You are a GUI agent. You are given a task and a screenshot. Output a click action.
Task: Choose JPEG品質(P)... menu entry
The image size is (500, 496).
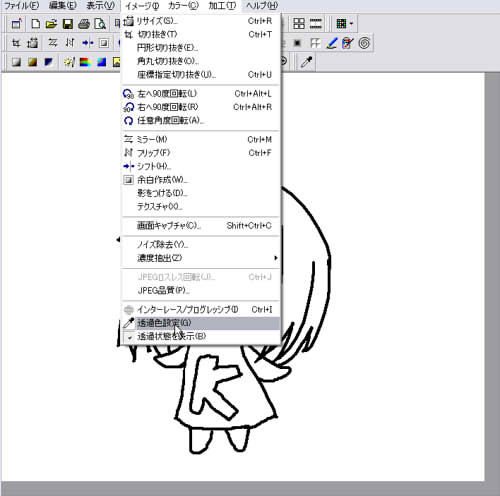(x=201, y=290)
